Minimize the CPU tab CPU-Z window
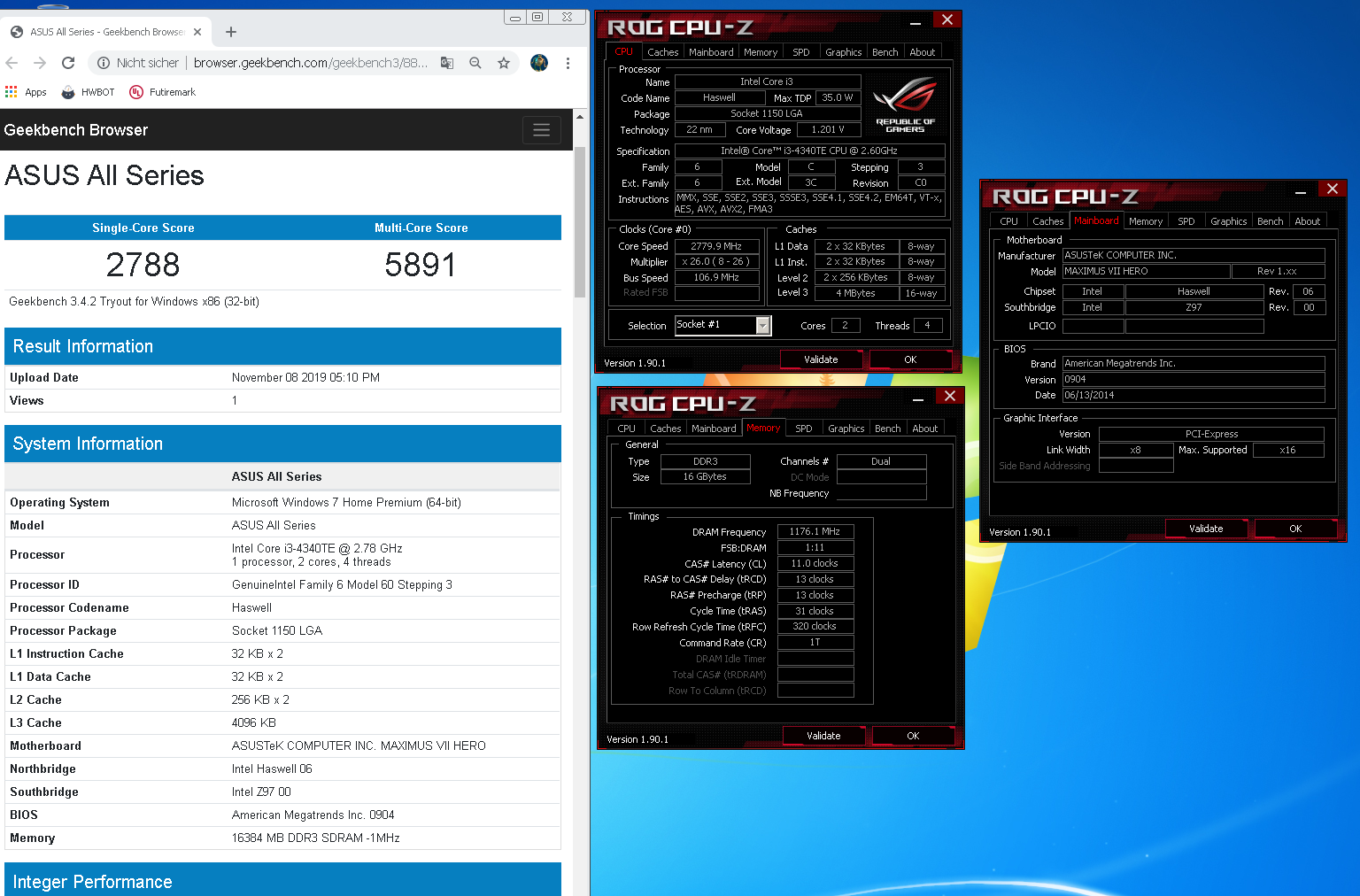This screenshot has width=1360, height=896. pos(916,22)
